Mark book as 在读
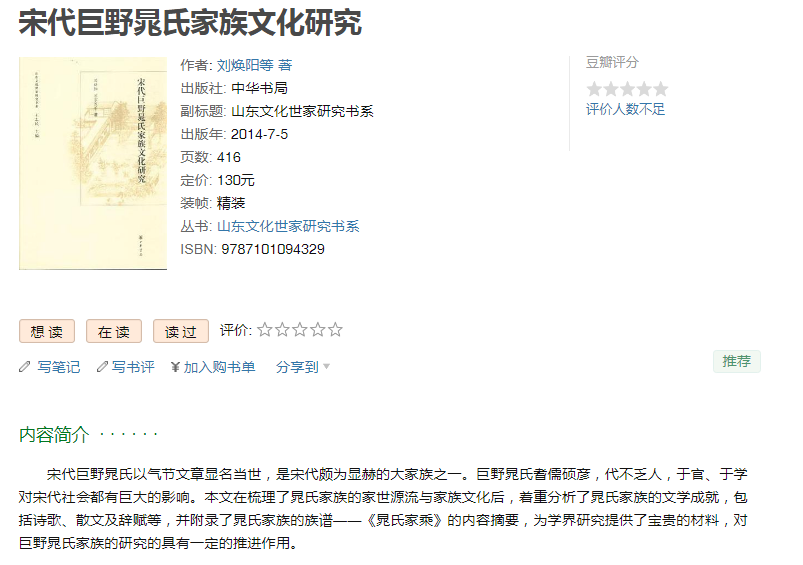Image resolution: width=803 pixels, height=565 pixels. click(114, 332)
